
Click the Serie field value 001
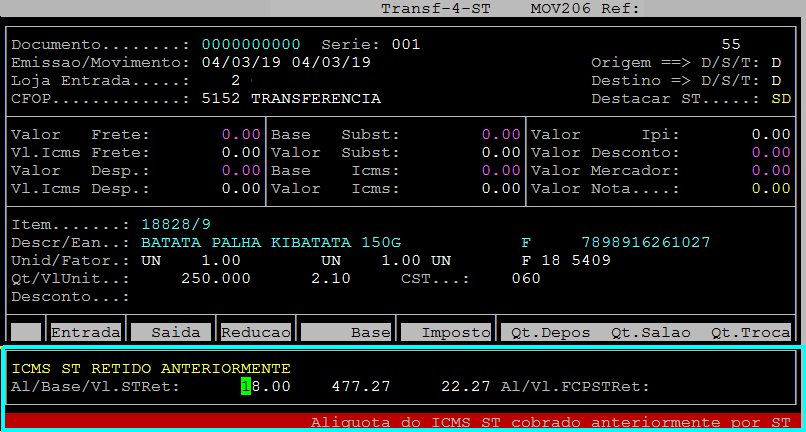tap(406, 45)
